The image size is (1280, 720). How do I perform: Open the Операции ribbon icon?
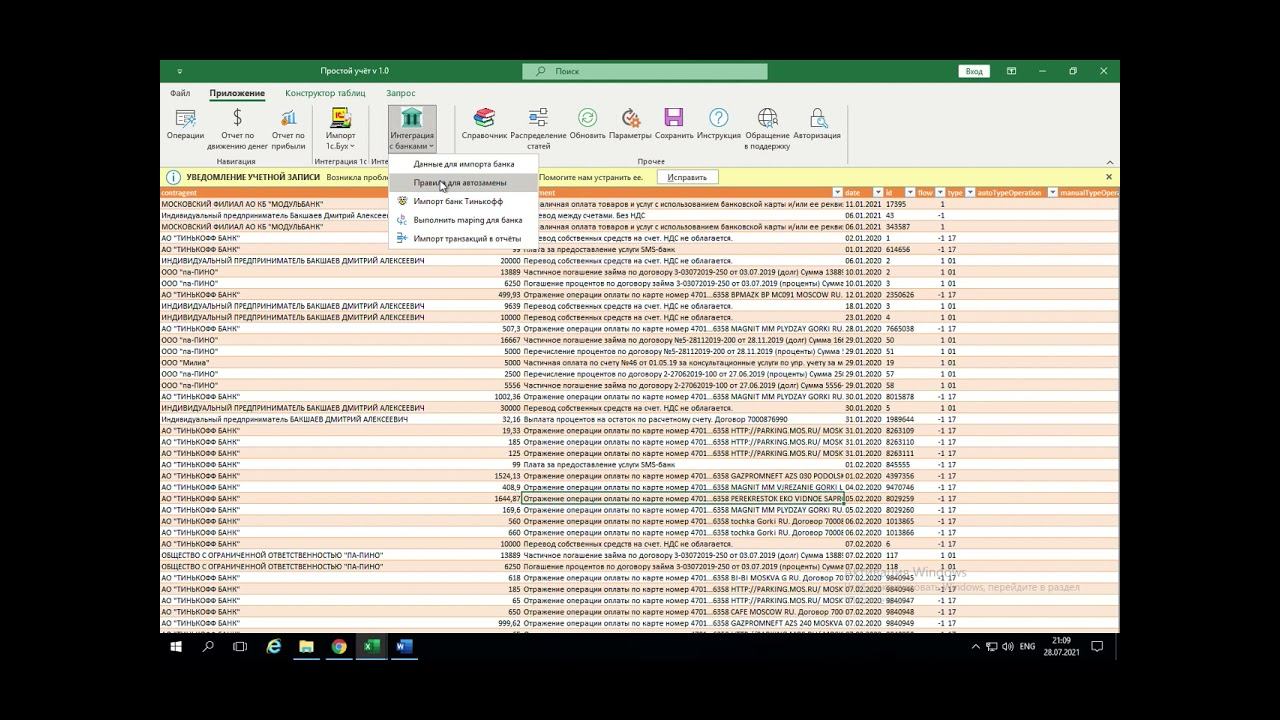coord(185,124)
